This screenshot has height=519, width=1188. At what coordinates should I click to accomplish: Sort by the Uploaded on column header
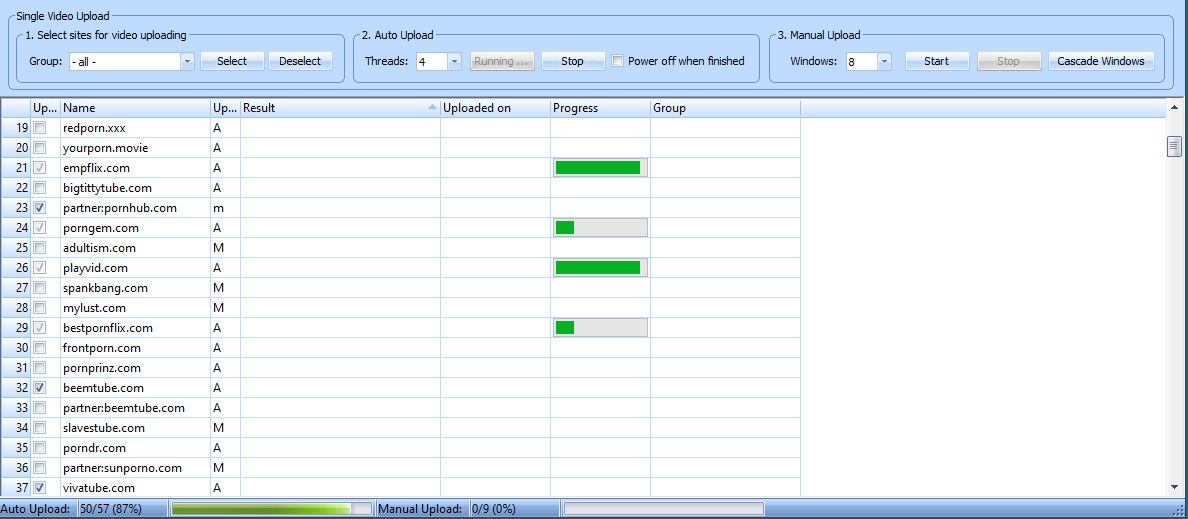click(496, 108)
